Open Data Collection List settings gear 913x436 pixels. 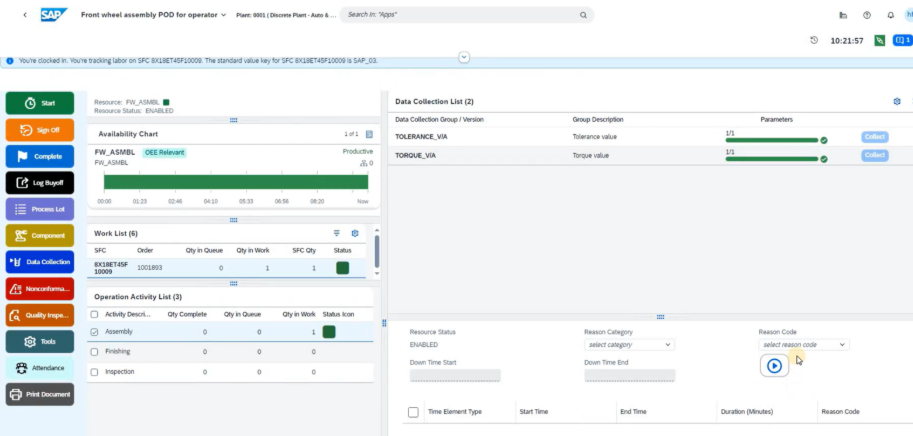point(896,102)
